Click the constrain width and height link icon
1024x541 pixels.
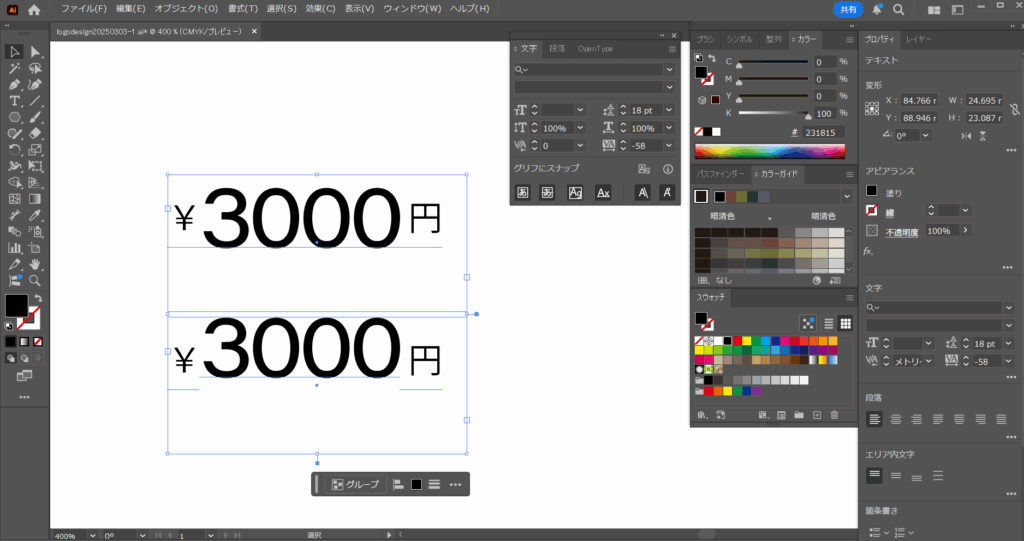coord(1015,108)
